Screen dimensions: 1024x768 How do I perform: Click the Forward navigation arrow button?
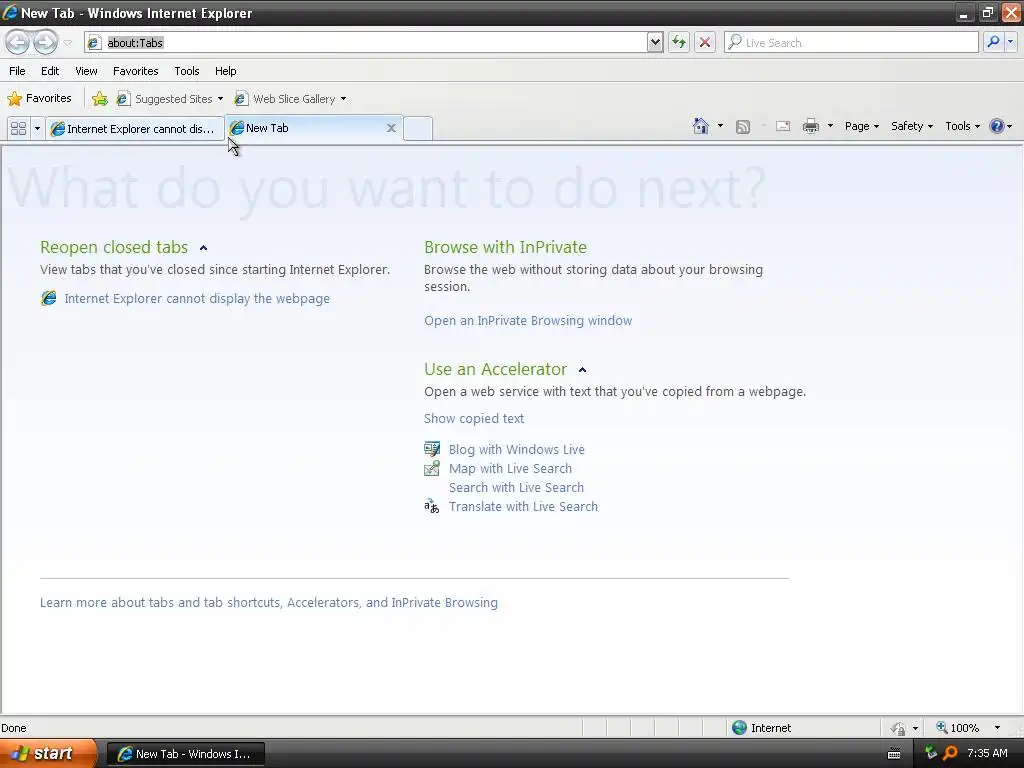pyautogui.click(x=45, y=42)
